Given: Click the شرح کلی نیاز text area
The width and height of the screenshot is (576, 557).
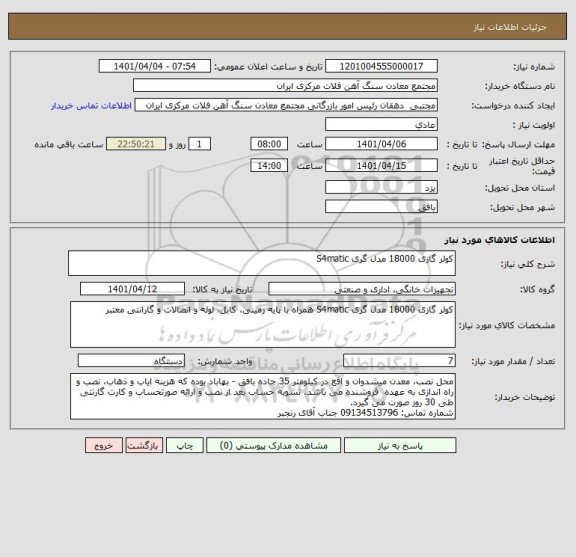Looking at the screenshot, I should tap(262, 263).
